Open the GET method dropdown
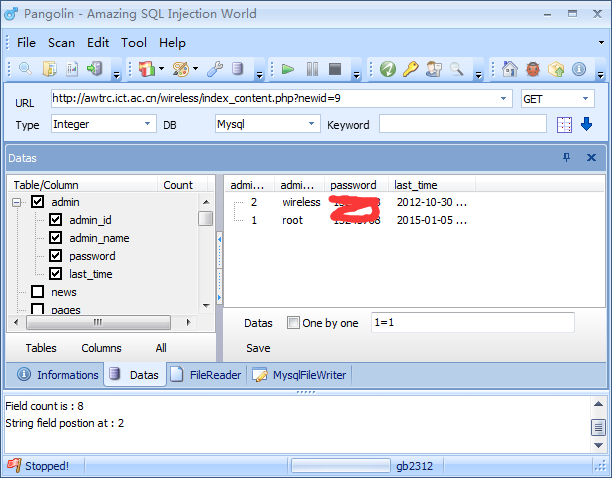Screen dimensions: 612x478 585,99
